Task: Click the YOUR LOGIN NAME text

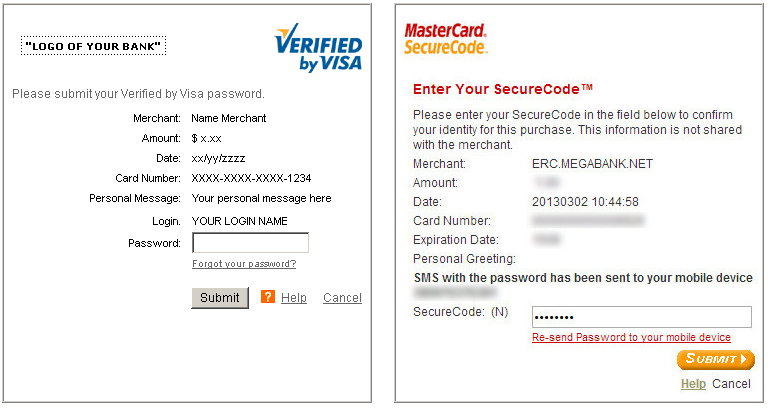Action: tap(239, 221)
